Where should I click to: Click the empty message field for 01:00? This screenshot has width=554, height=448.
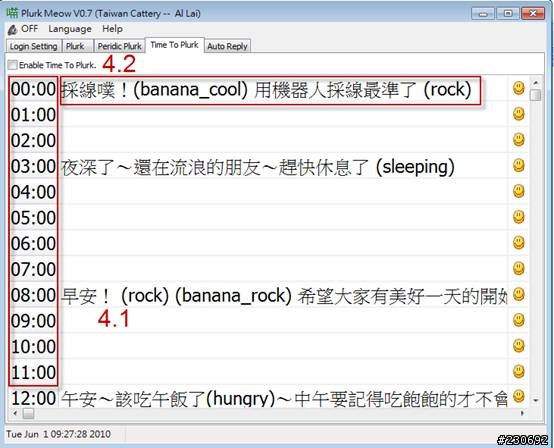[x=284, y=114]
